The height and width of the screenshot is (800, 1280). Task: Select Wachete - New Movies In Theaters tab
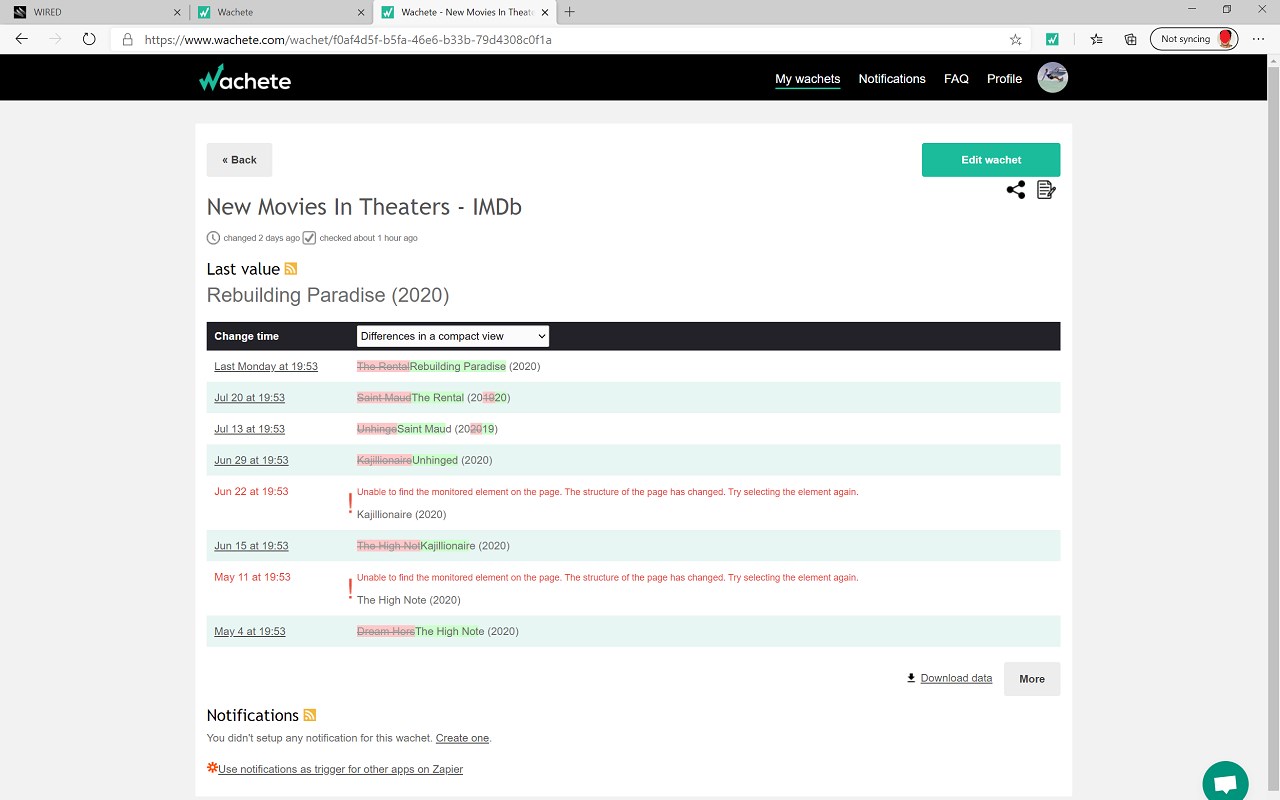click(464, 12)
